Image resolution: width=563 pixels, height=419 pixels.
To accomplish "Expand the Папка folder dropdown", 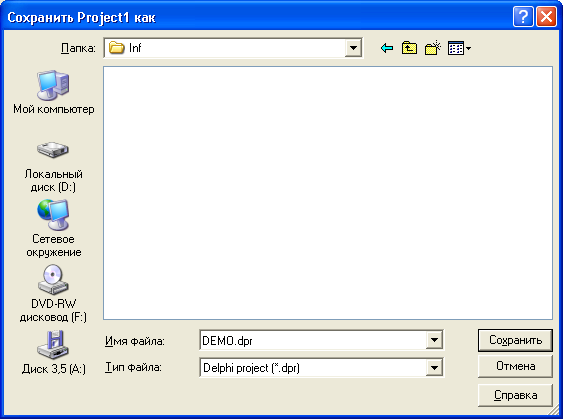I will 353,48.
